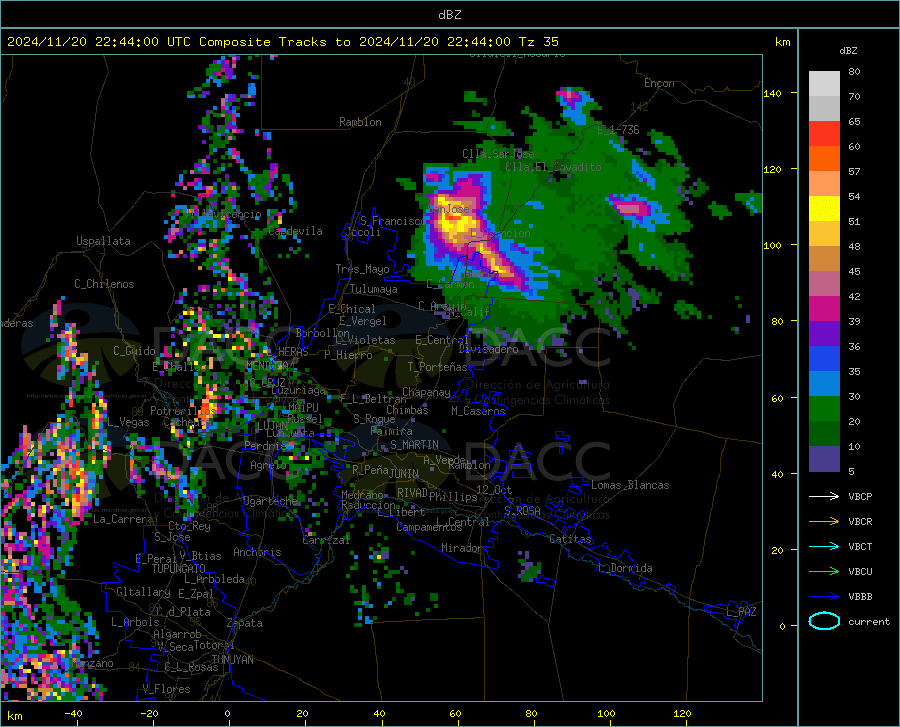
Task: Click the 'dBZ' label above the legend
Action: (848, 50)
